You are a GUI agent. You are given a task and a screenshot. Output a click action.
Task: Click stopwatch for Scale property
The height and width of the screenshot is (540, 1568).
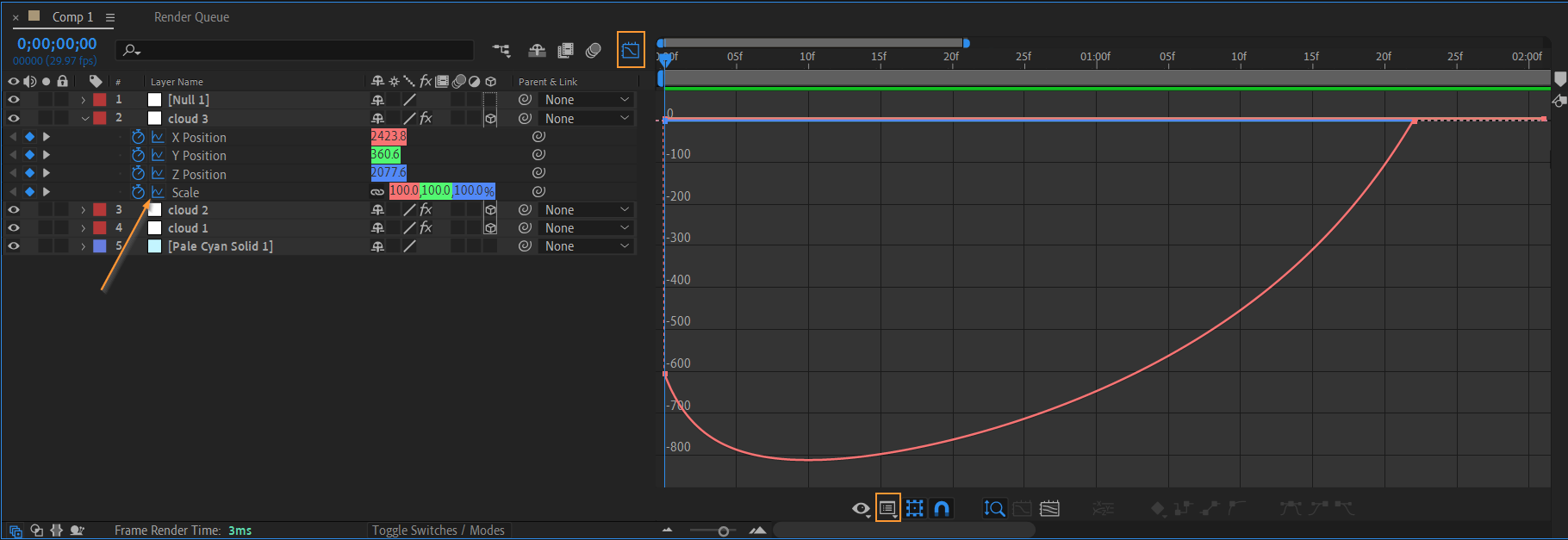138,192
